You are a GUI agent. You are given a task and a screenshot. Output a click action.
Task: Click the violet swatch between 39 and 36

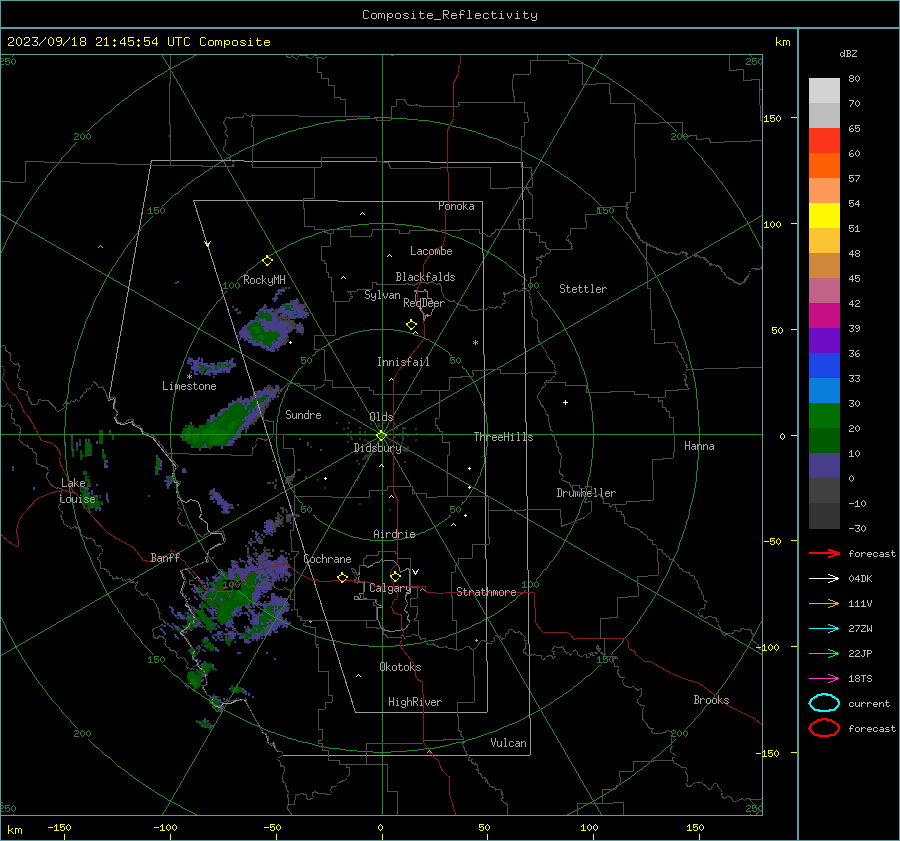coord(824,341)
